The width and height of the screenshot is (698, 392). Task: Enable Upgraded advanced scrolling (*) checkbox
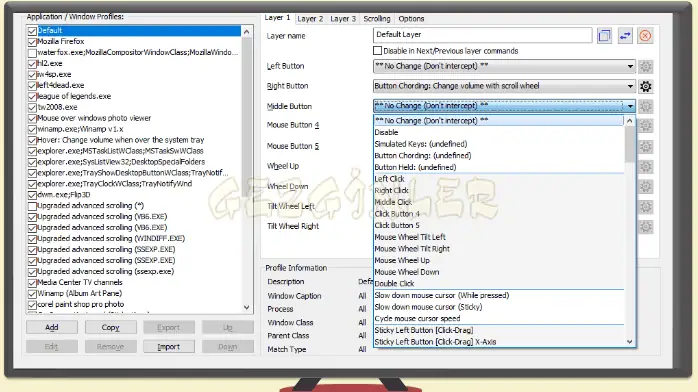[x=32, y=206]
